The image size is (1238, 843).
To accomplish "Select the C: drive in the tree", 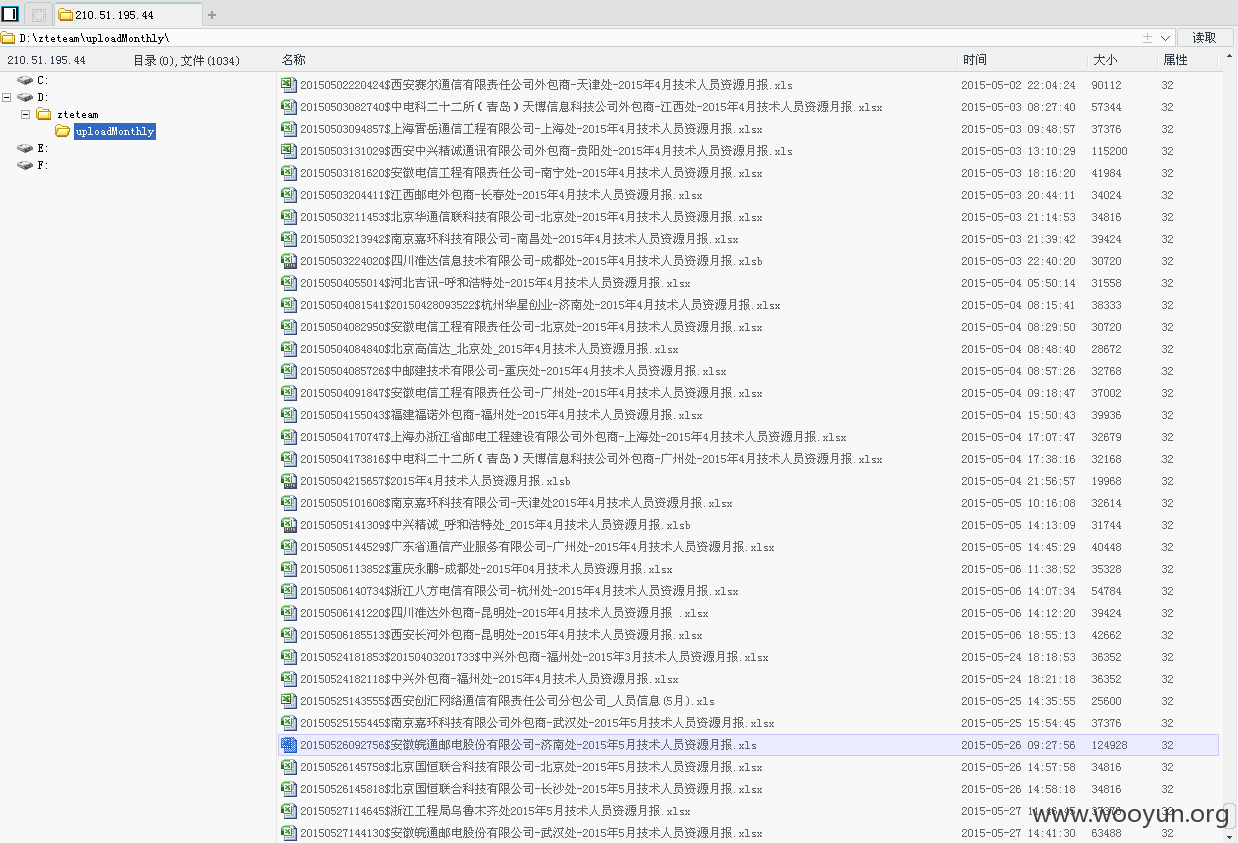I will (42, 80).
